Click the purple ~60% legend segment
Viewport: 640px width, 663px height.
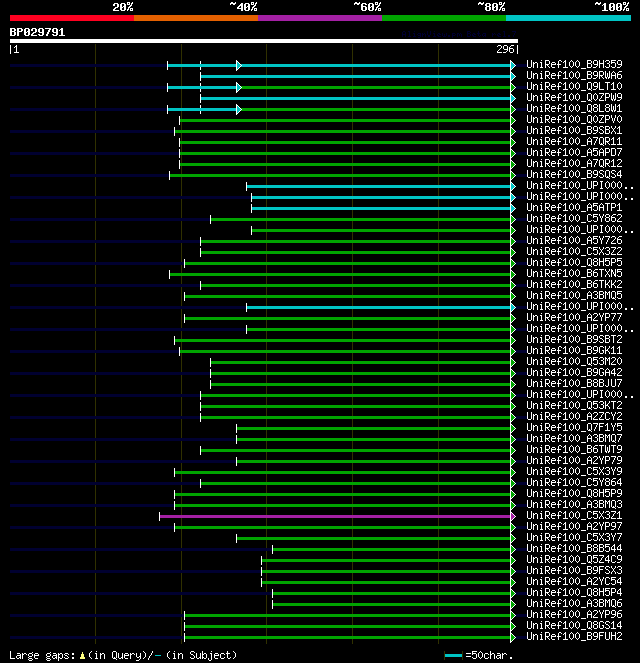pos(320,18)
